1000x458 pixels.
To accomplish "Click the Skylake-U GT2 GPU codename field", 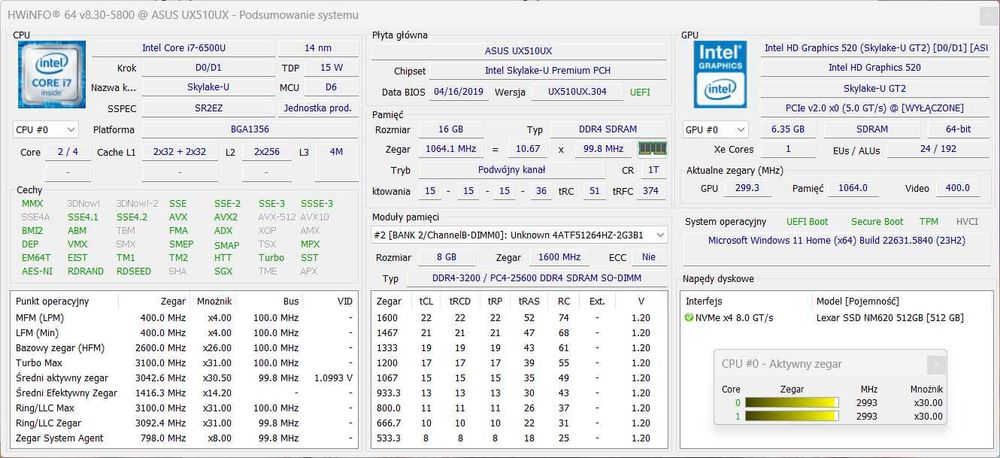I will coord(874,88).
